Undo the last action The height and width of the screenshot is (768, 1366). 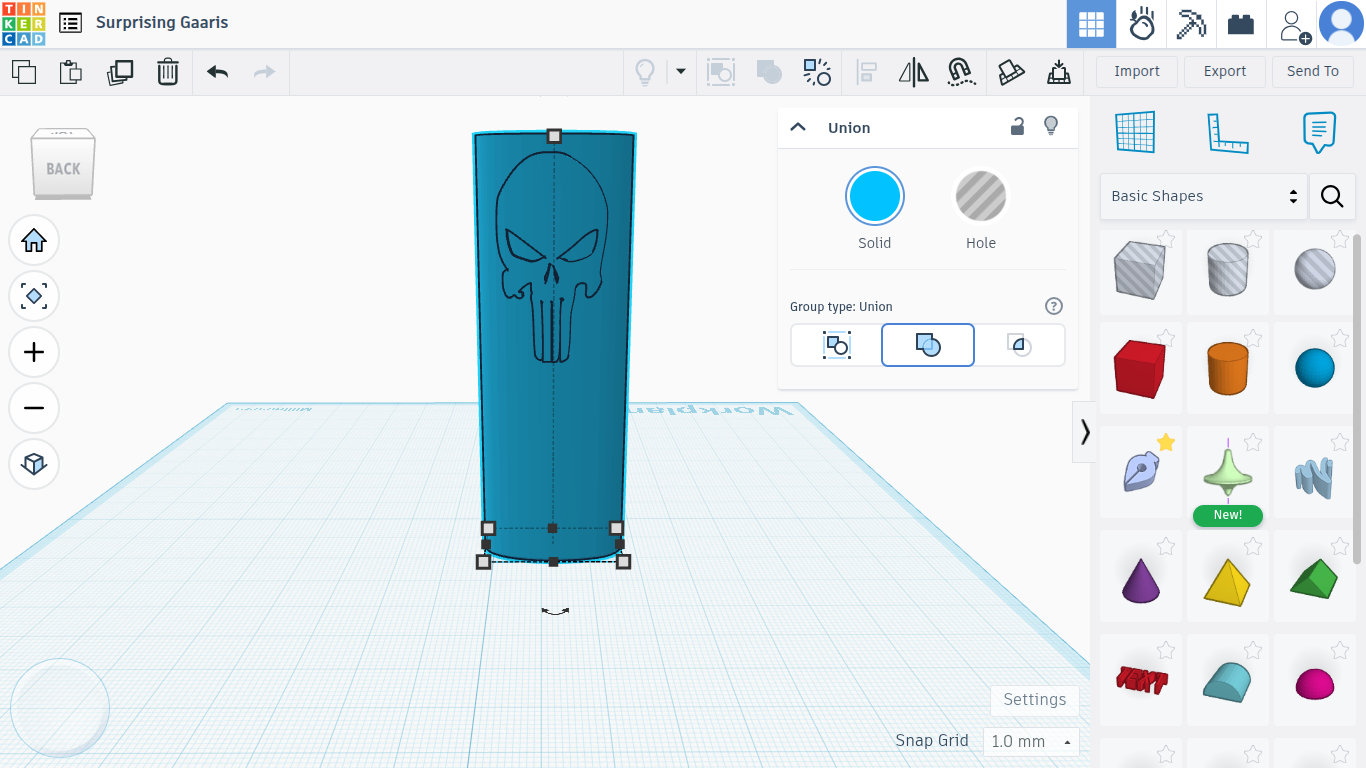pyautogui.click(x=217, y=72)
